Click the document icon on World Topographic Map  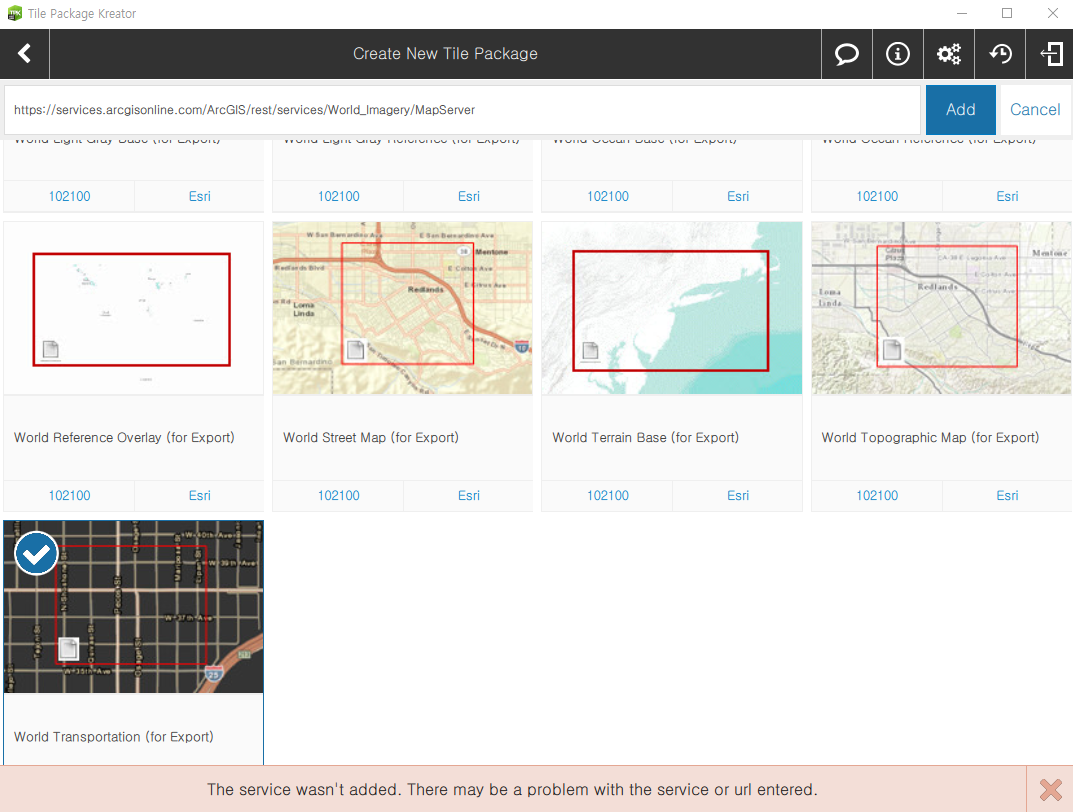[892, 350]
